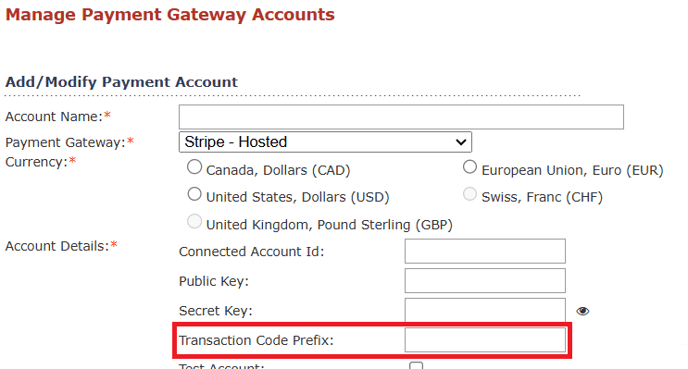Click into the Connected Account Id field
The height and width of the screenshot is (369, 688).
(485, 251)
